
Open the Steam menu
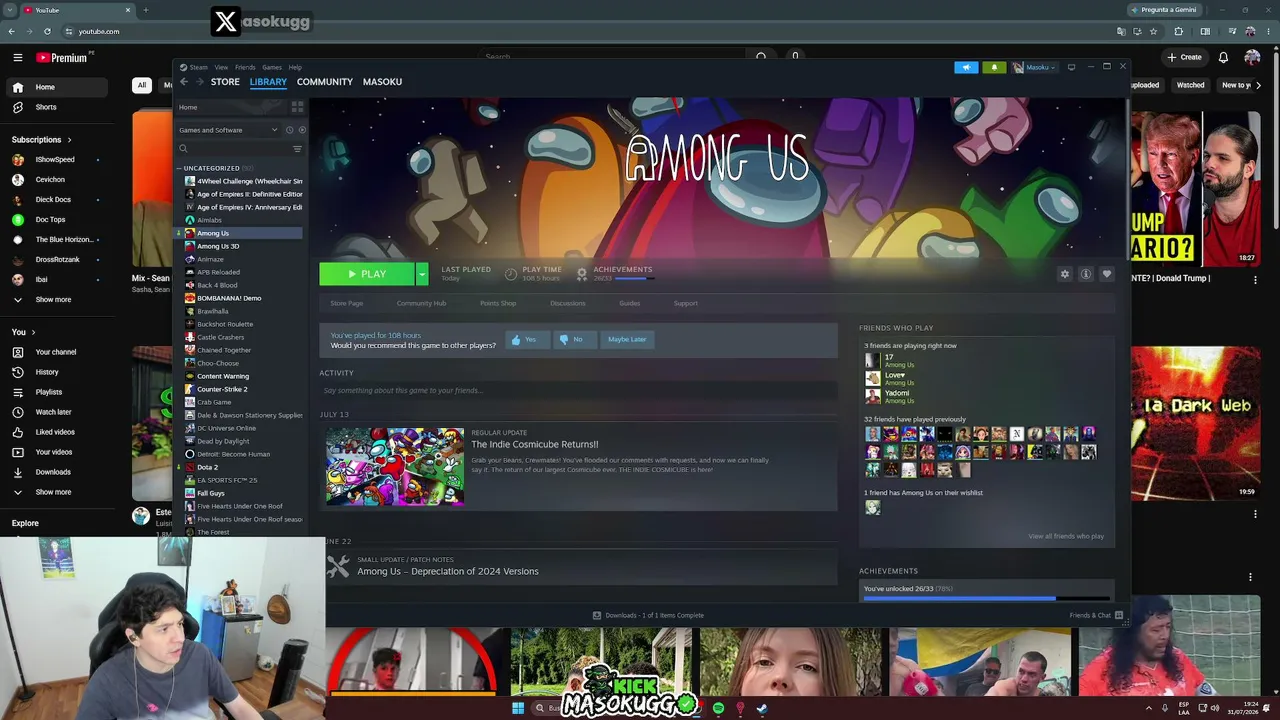click(198, 67)
